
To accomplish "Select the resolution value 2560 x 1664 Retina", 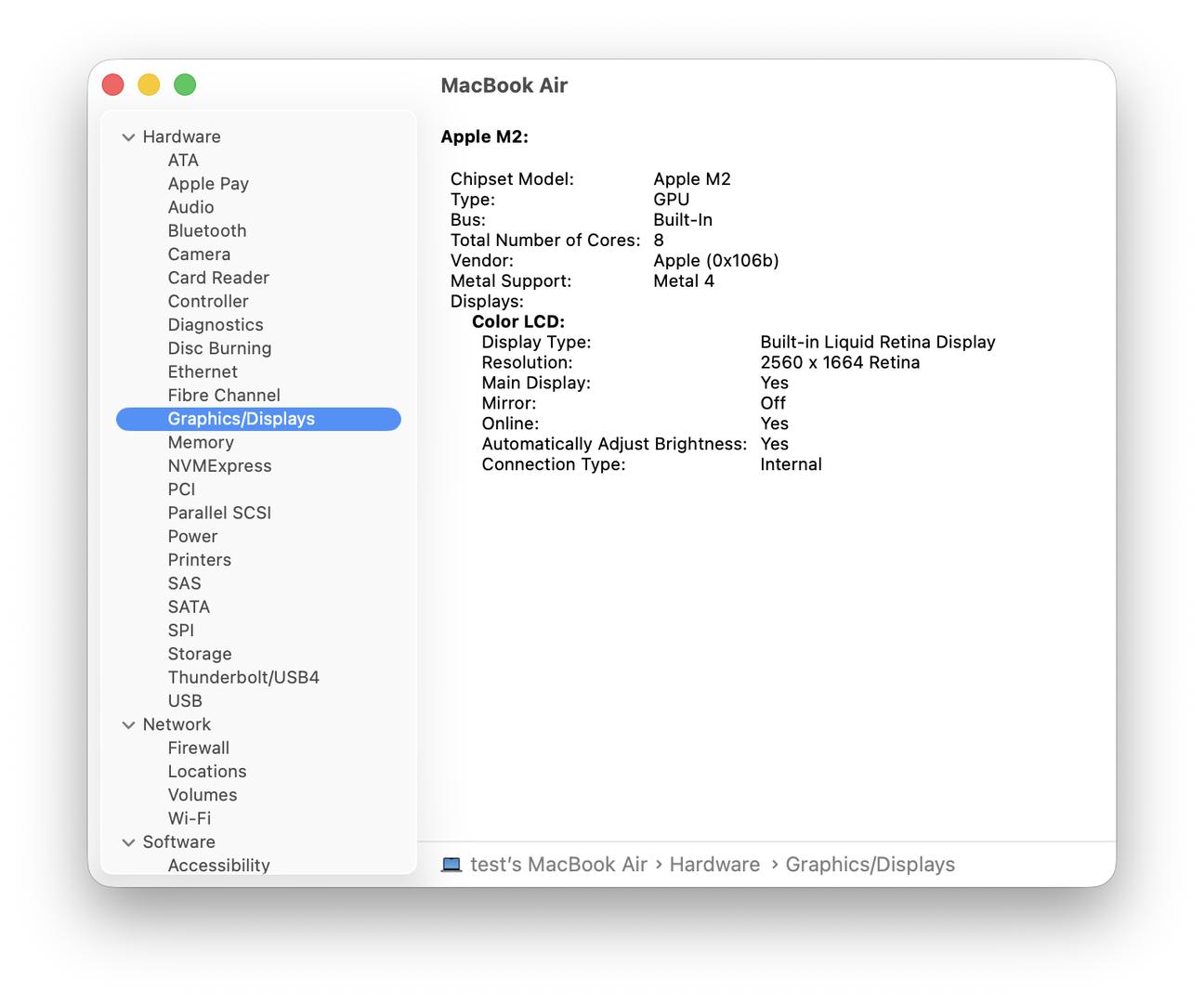I will tap(840, 363).
